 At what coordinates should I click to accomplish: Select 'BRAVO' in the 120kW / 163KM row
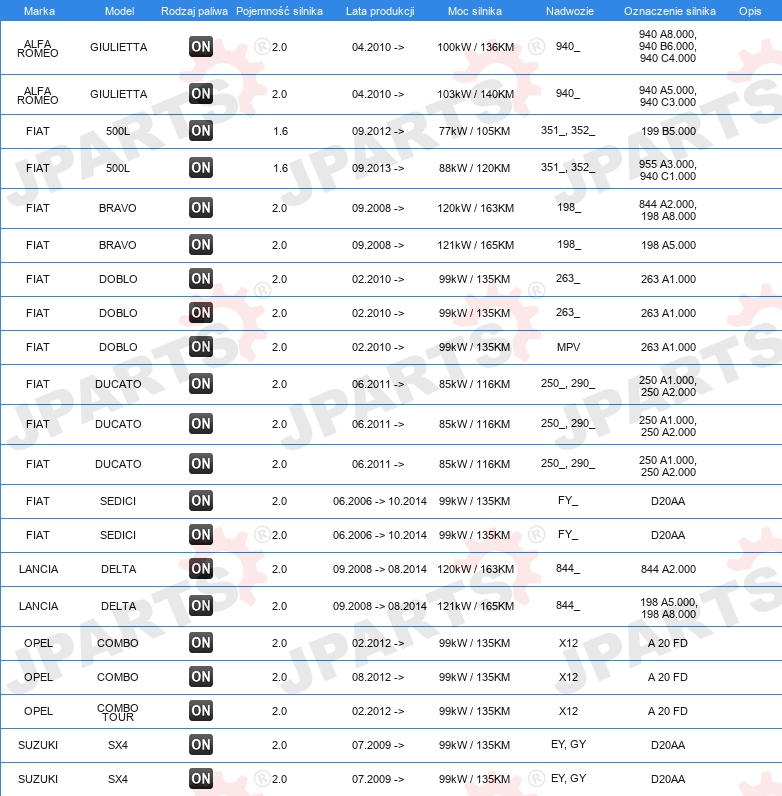117,208
